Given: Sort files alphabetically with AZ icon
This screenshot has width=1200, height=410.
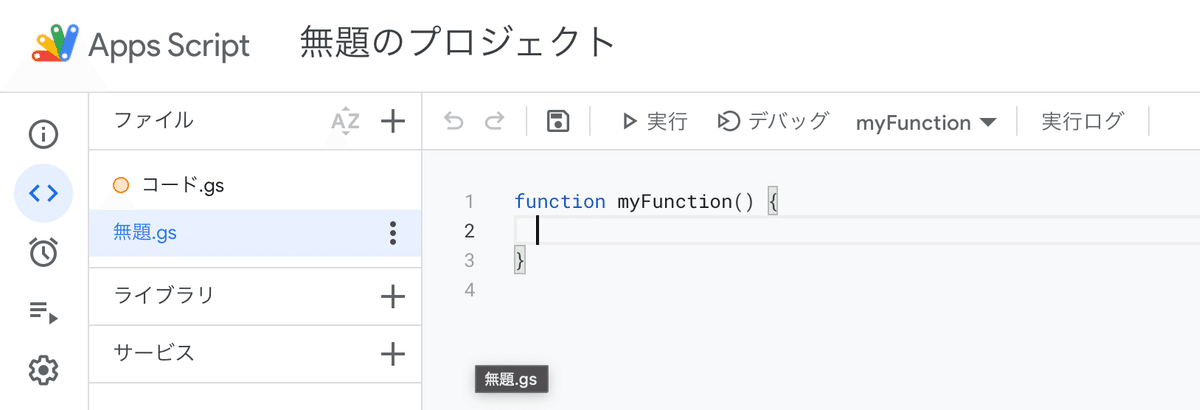Looking at the screenshot, I should click(345, 122).
